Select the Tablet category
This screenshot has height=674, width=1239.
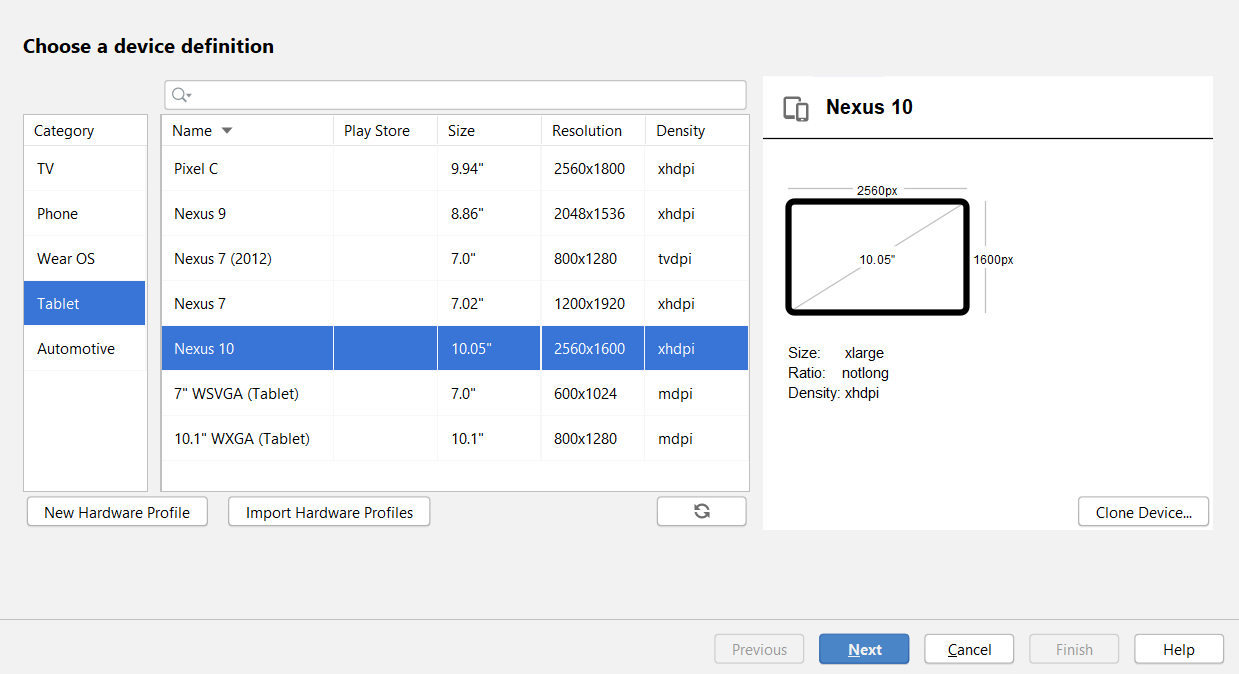(x=85, y=304)
